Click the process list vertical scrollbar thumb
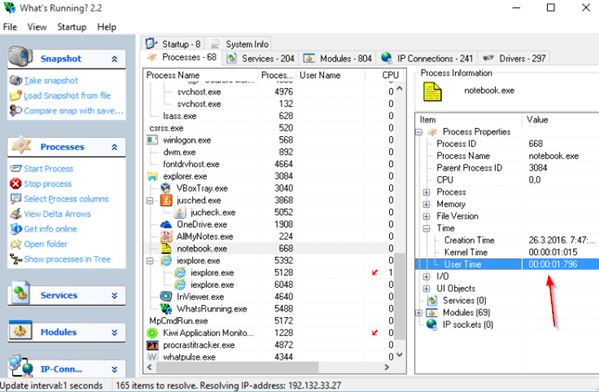599x392 pixels. pyautogui.click(x=399, y=295)
